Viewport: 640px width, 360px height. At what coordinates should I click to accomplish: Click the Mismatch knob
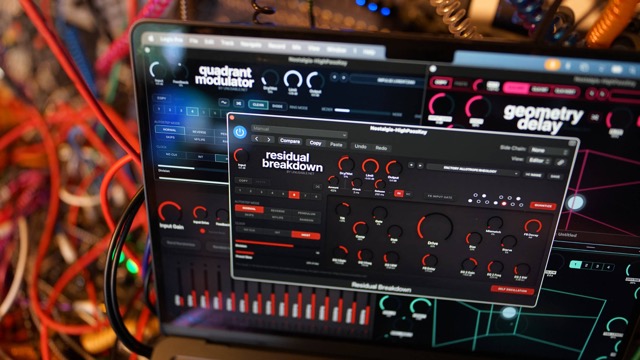tap(495, 224)
